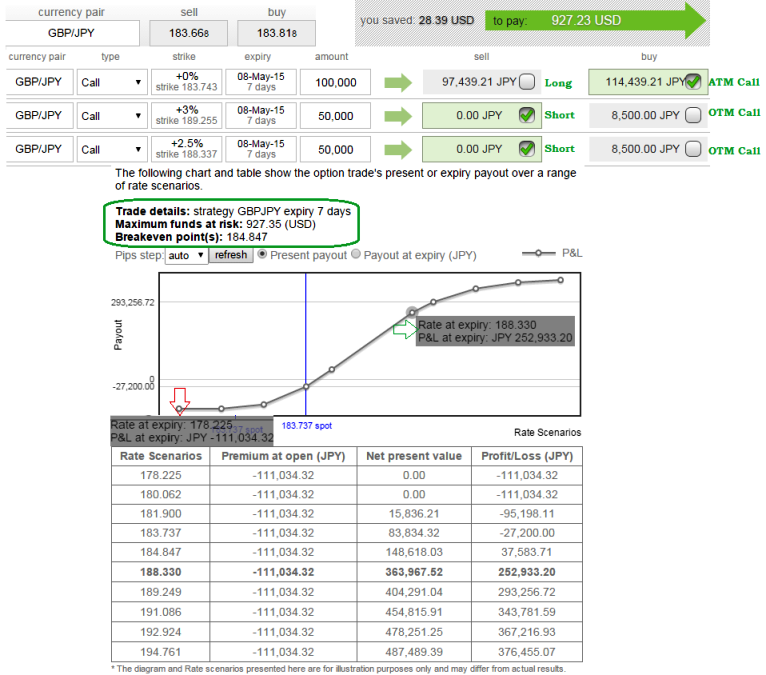Click the chart data point at 188.330
766x675 pixels.
[x=412, y=312]
